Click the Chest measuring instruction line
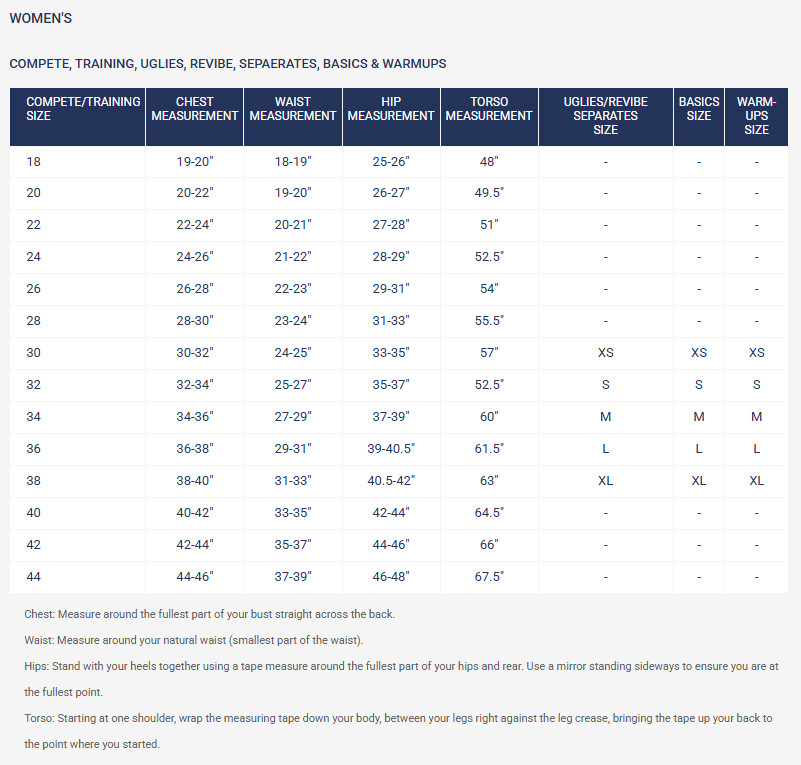The image size is (801, 765). [x=209, y=614]
